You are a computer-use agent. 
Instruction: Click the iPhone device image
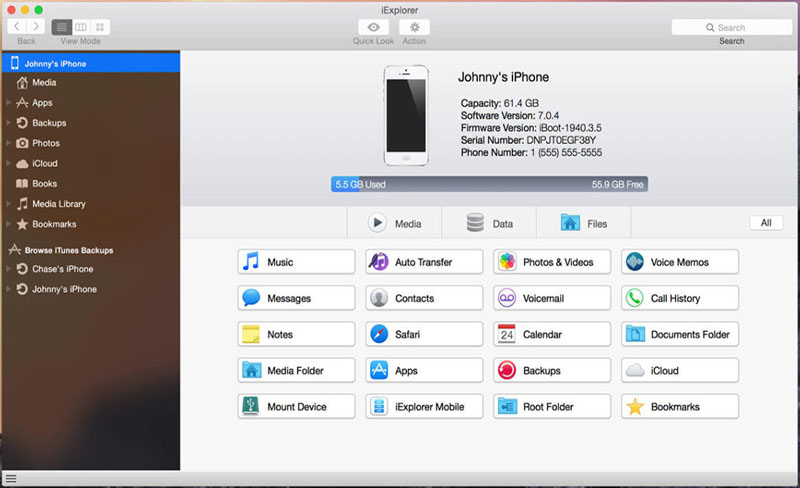pyautogui.click(x=406, y=115)
